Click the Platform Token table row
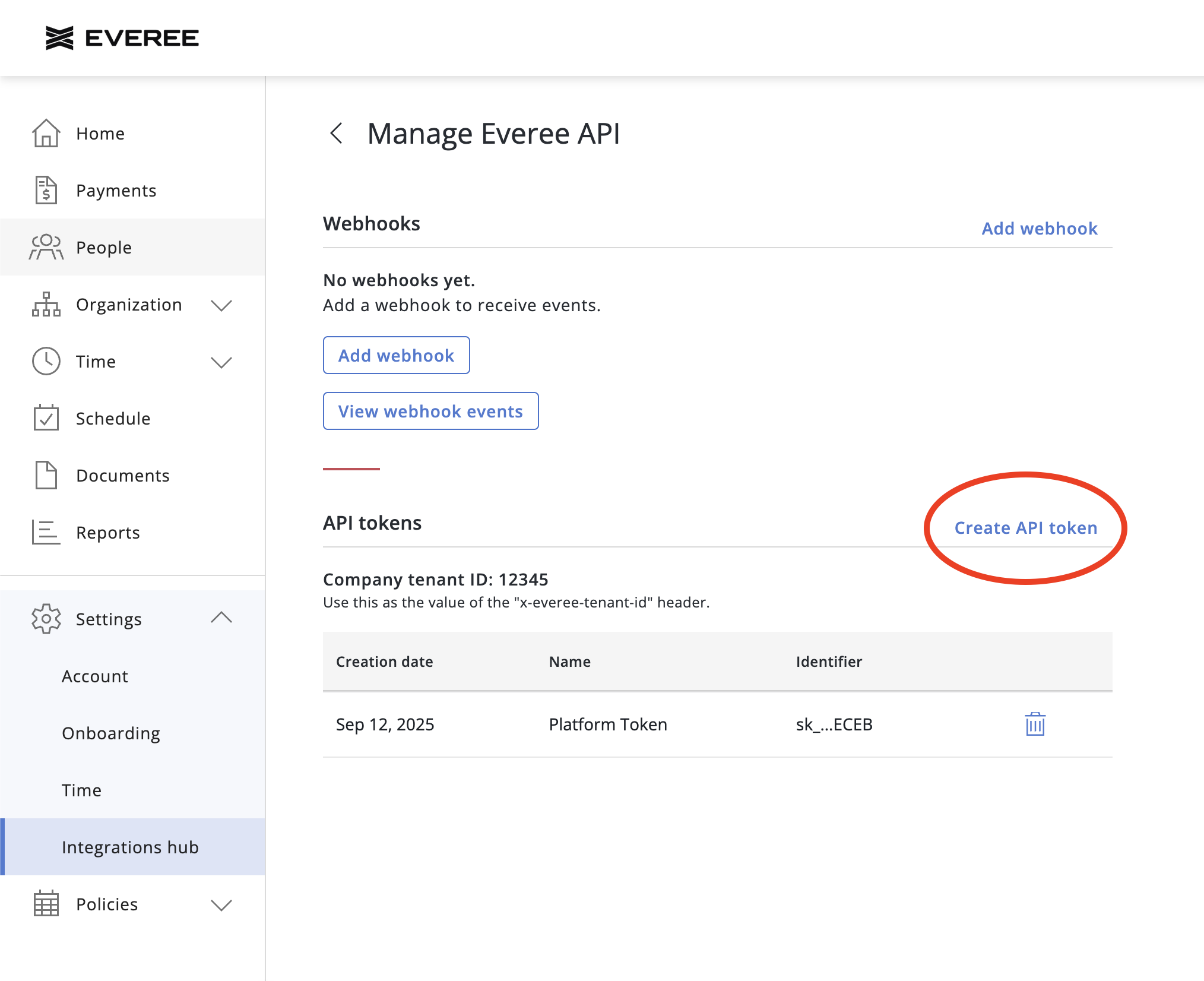Image resolution: width=1204 pixels, height=981 pixels. (x=608, y=724)
